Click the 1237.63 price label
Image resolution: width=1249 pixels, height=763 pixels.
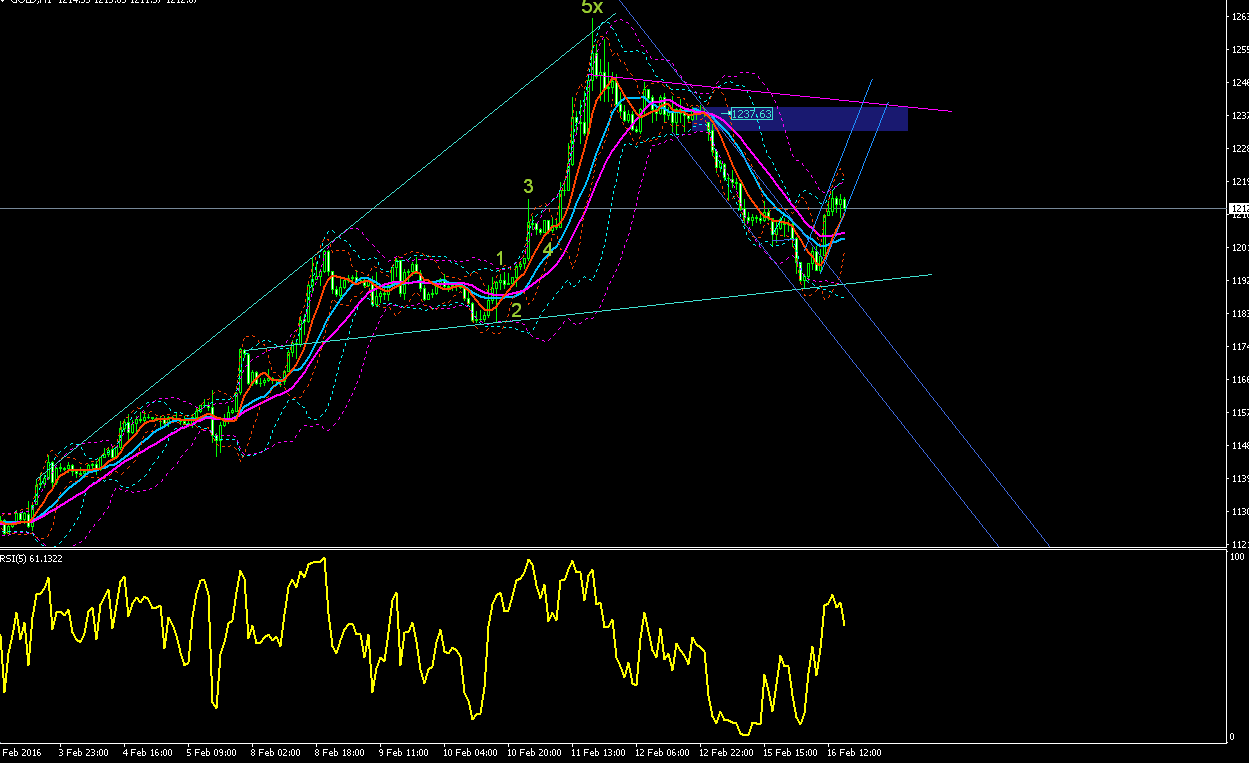[752, 114]
